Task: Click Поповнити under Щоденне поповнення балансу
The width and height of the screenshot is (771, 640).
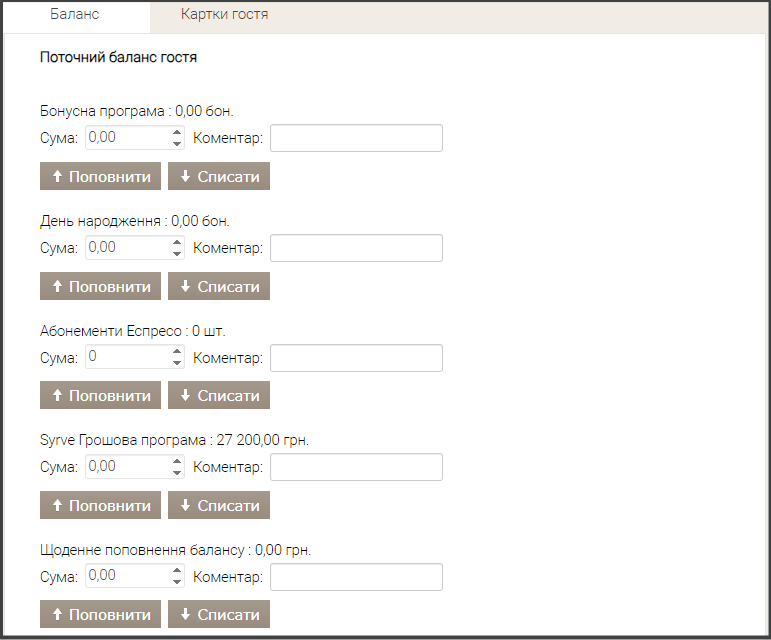Action: (x=100, y=614)
